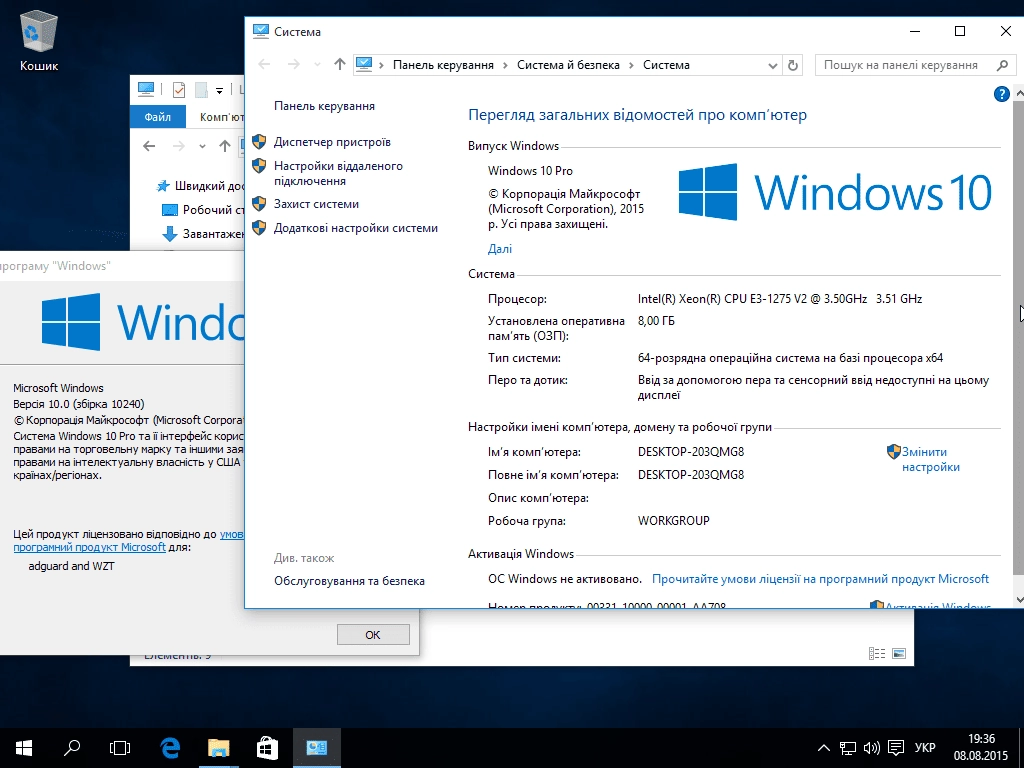Open Додаткові настройки системи

(355, 228)
